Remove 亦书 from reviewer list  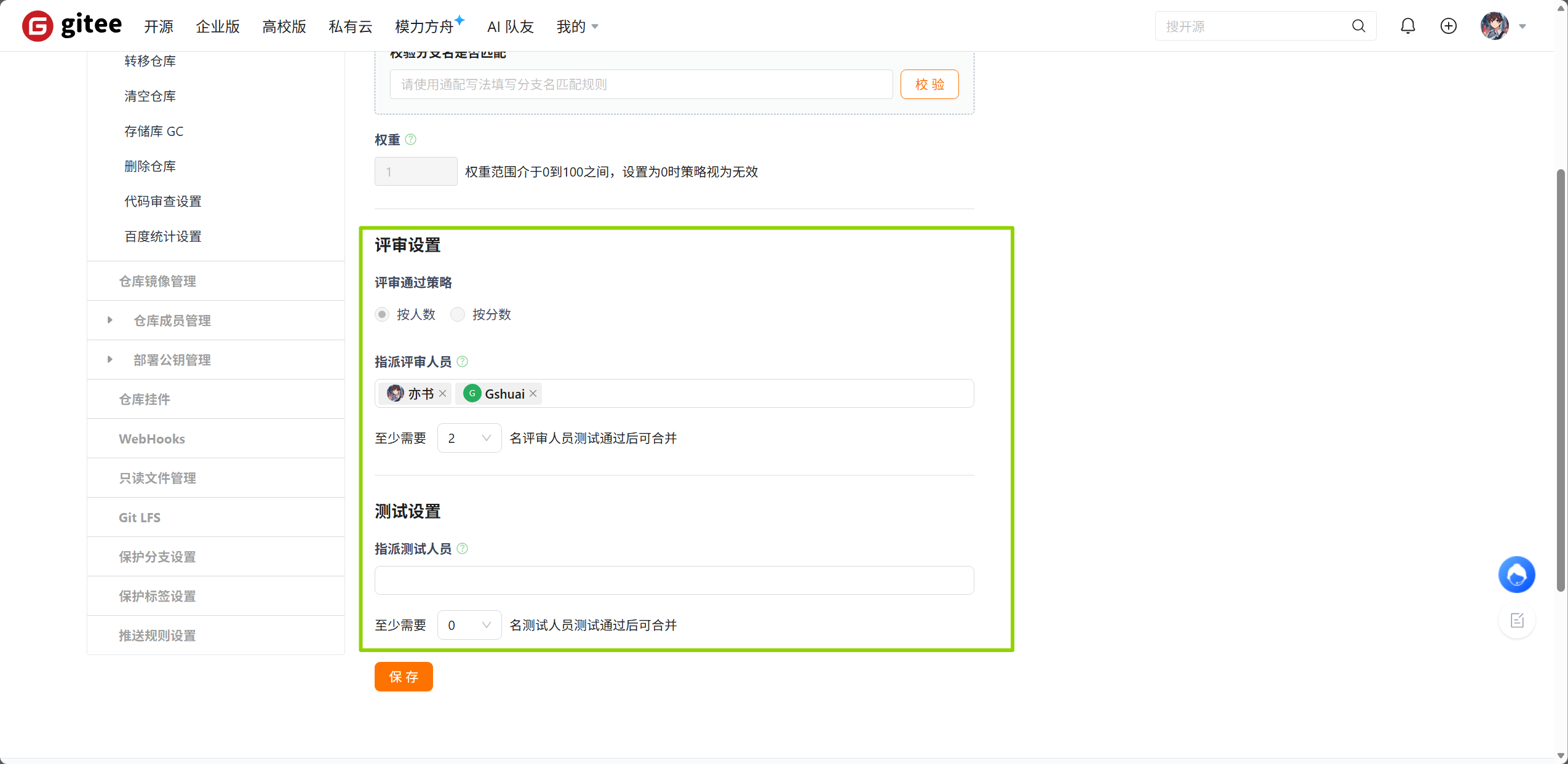[442, 393]
